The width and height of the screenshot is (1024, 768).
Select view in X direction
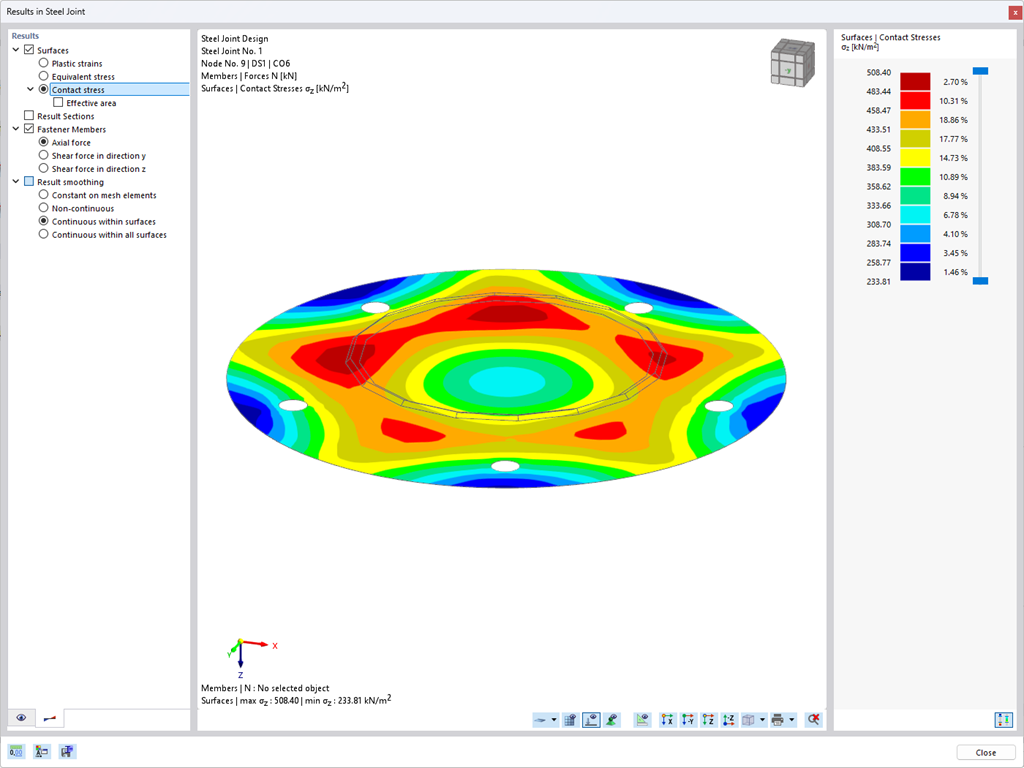[666, 719]
